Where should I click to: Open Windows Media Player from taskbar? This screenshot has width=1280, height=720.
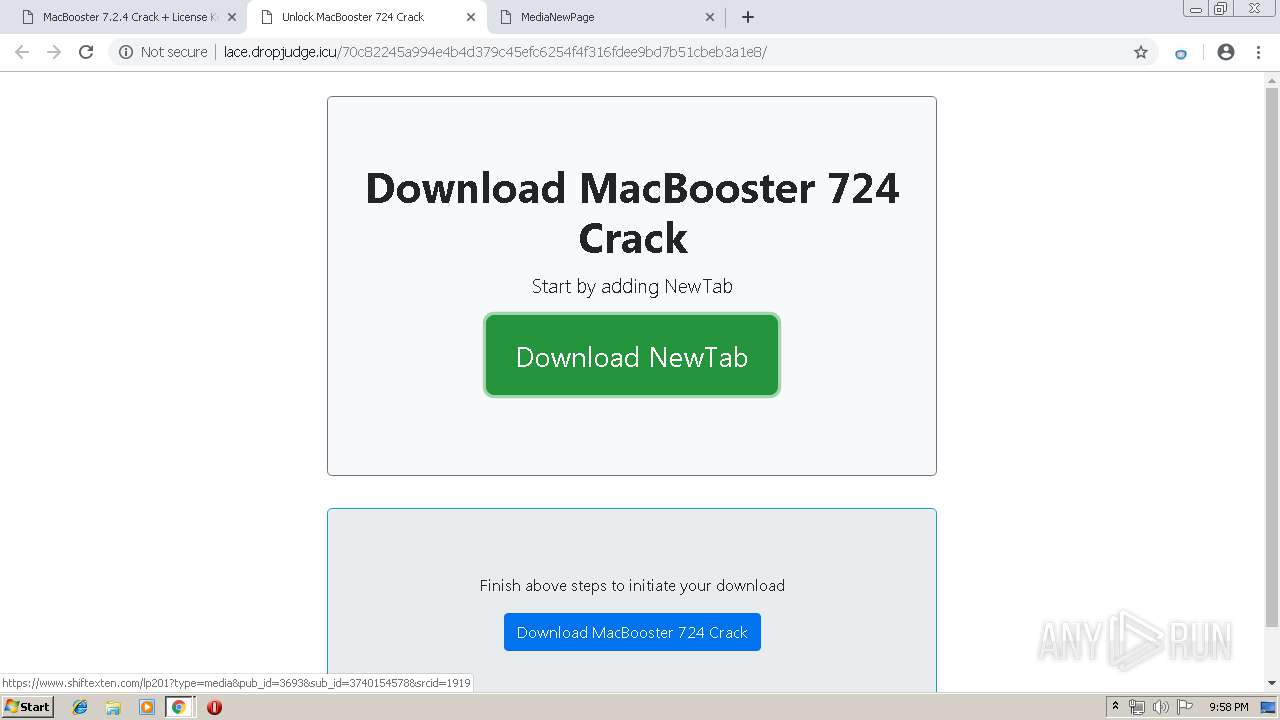(x=146, y=707)
